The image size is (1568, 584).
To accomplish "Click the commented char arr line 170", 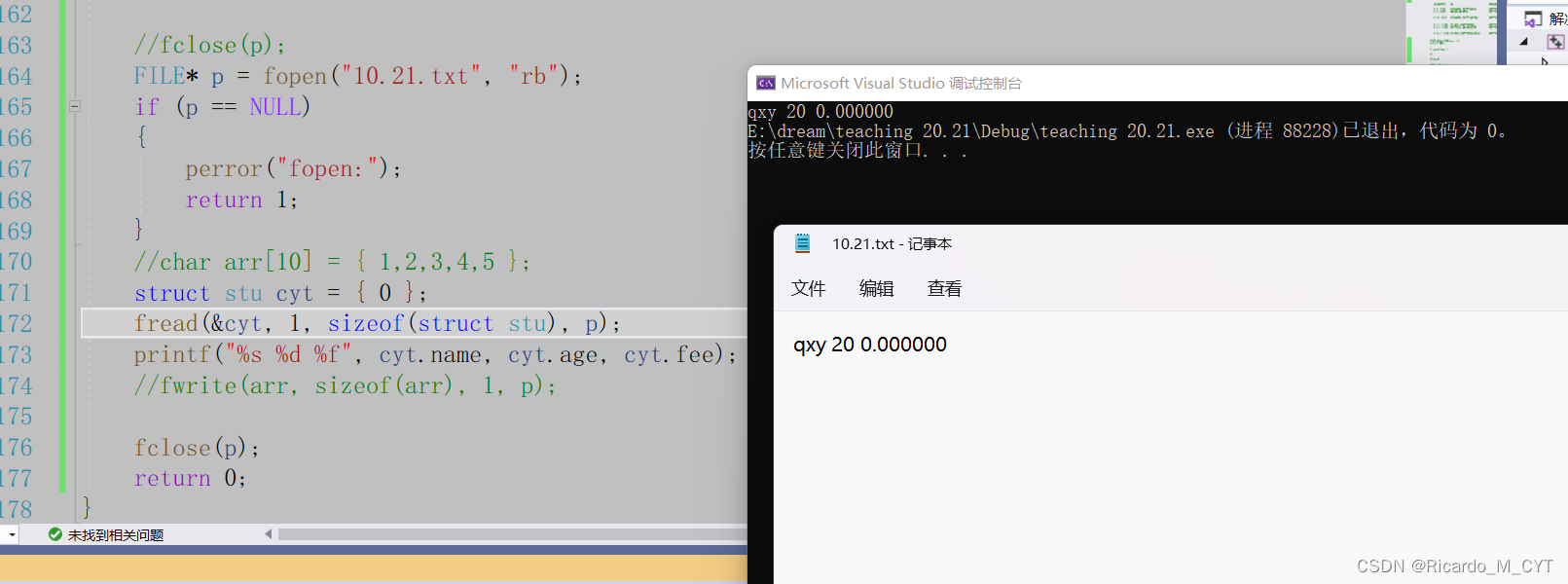I will coord(332,262).
